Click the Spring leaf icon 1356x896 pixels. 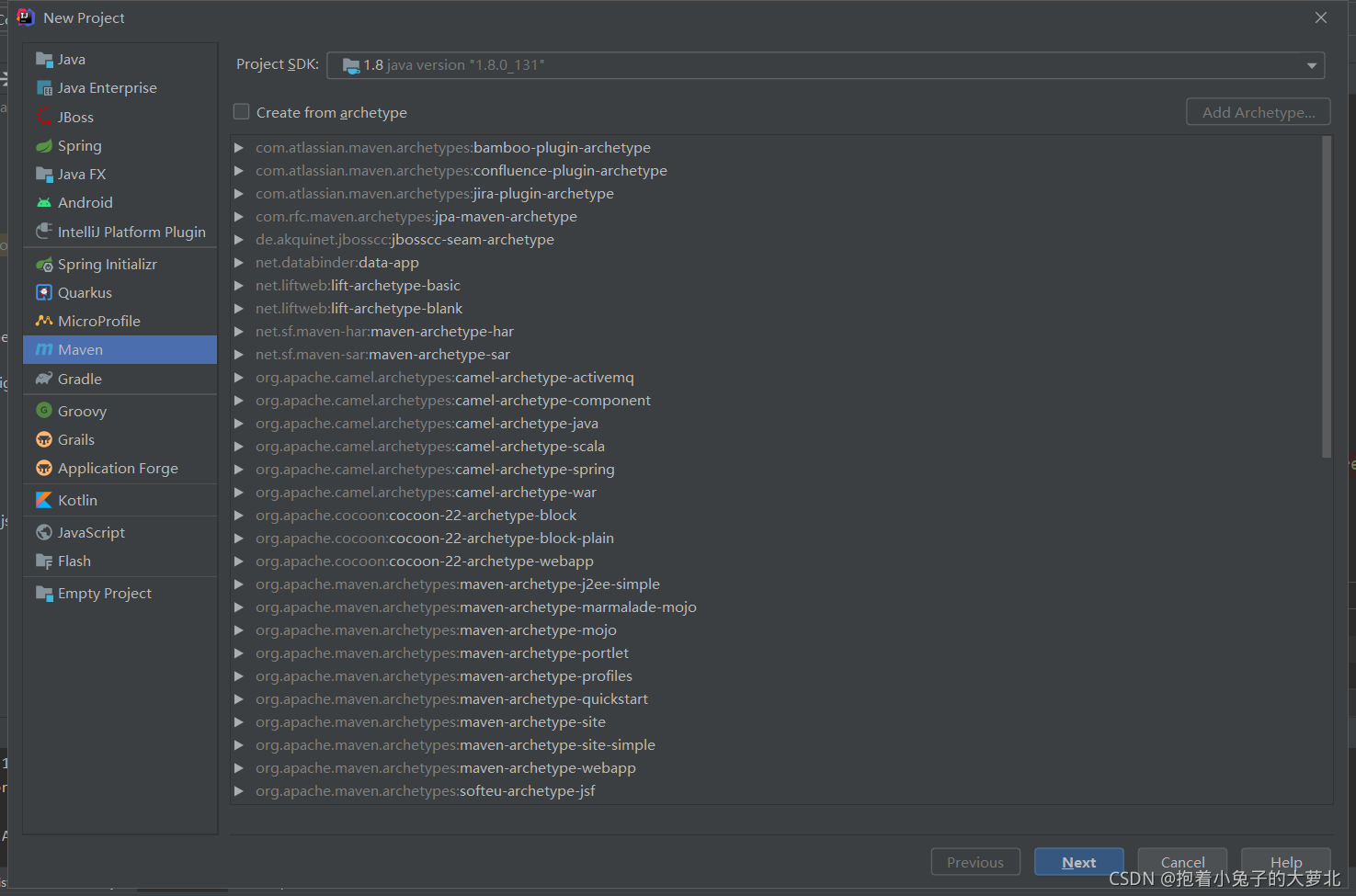tap(44, 145)
